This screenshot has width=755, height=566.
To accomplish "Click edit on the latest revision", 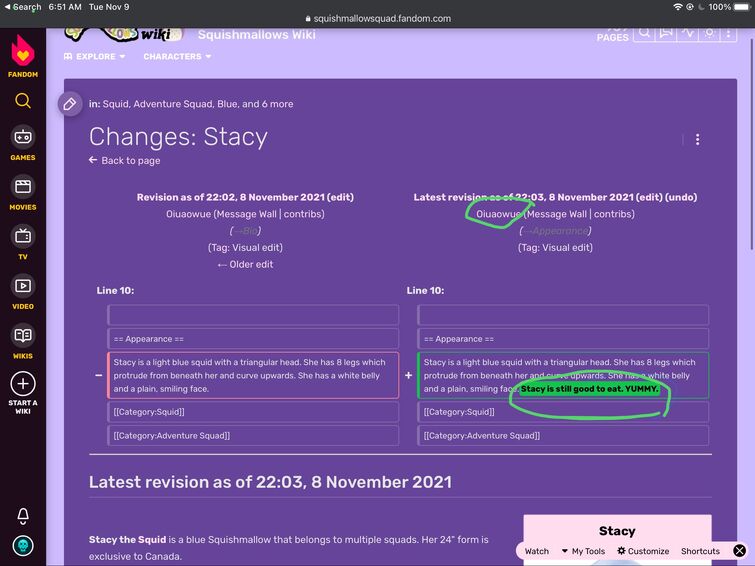I will 649,197.
